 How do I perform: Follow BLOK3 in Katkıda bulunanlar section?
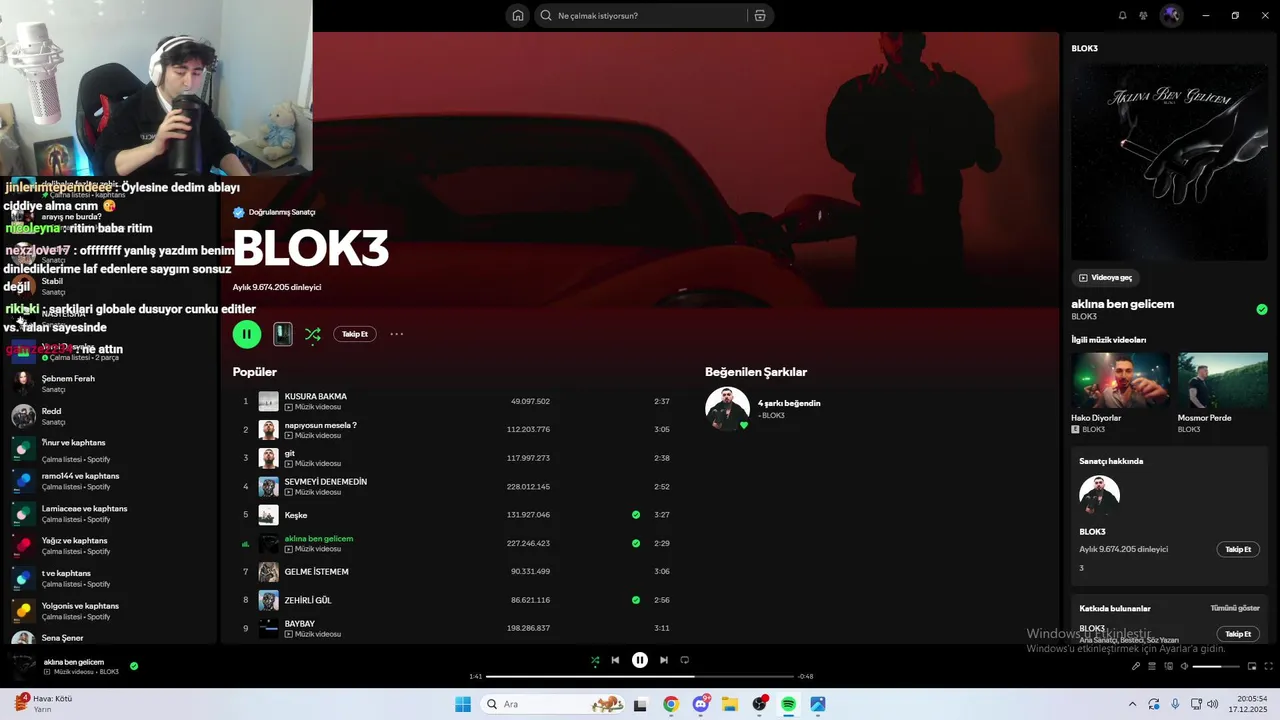[x=1238, y=634]
